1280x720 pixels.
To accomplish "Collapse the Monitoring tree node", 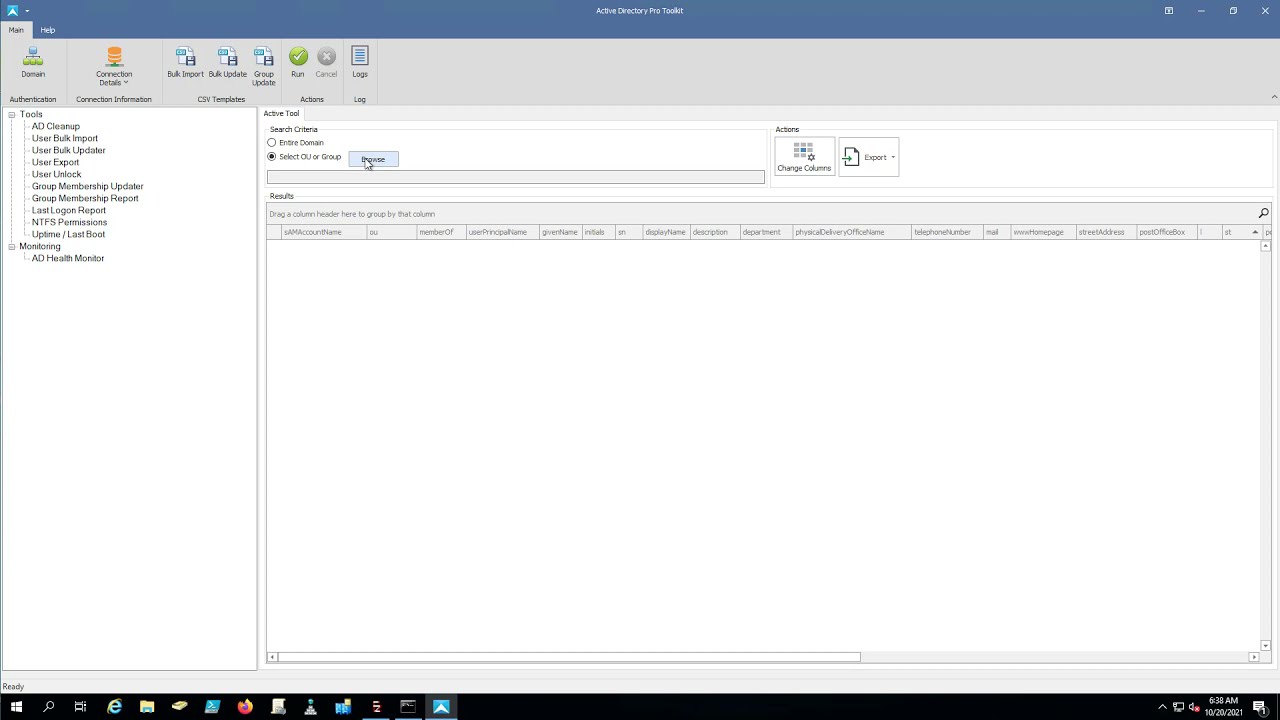I will click(x=12, y=246).
